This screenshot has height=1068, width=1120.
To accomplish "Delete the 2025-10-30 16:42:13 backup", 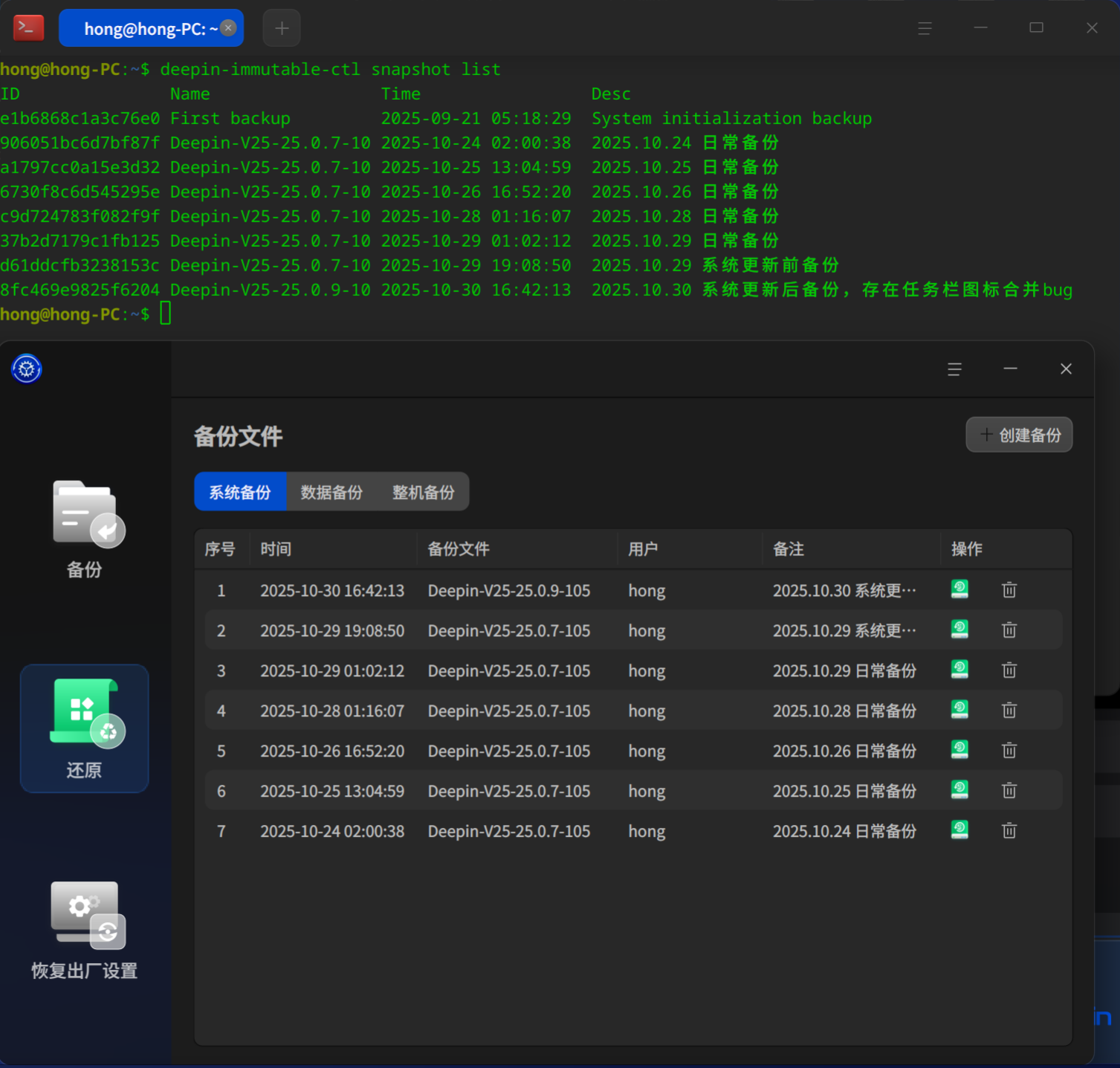I will tap(1009, 590).
